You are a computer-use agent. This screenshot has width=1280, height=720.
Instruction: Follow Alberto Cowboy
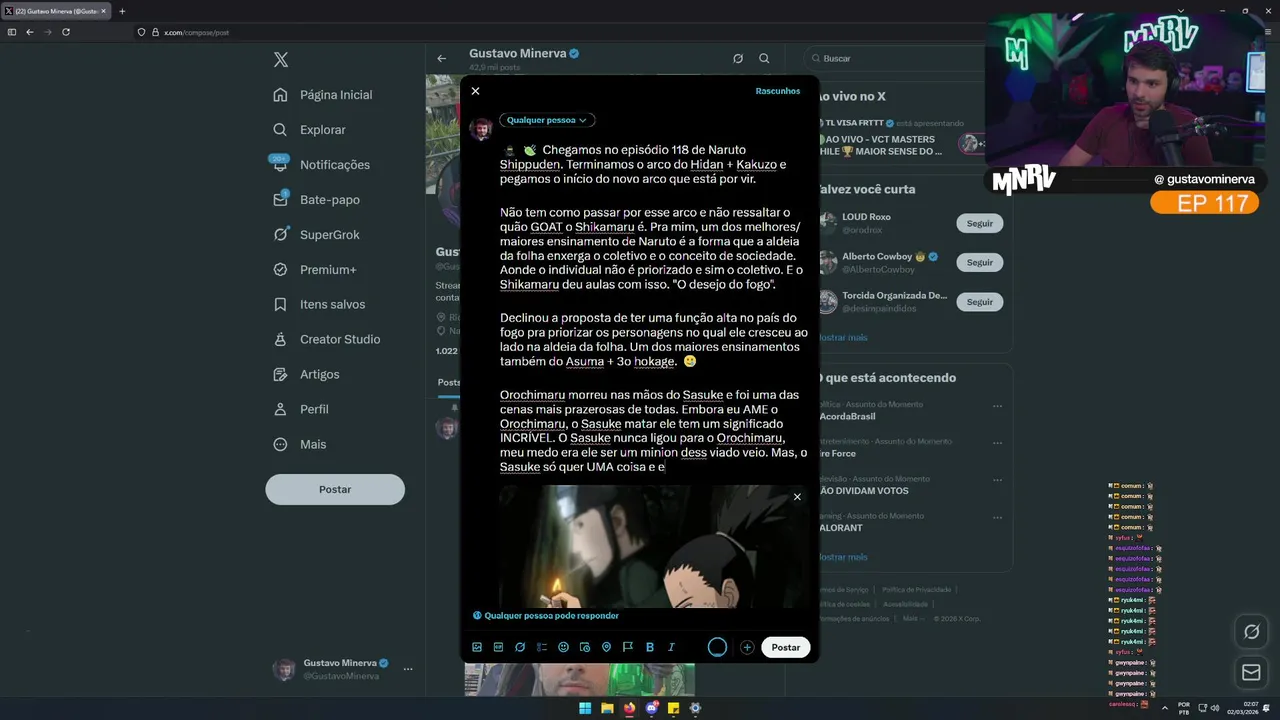coord(980,263)
